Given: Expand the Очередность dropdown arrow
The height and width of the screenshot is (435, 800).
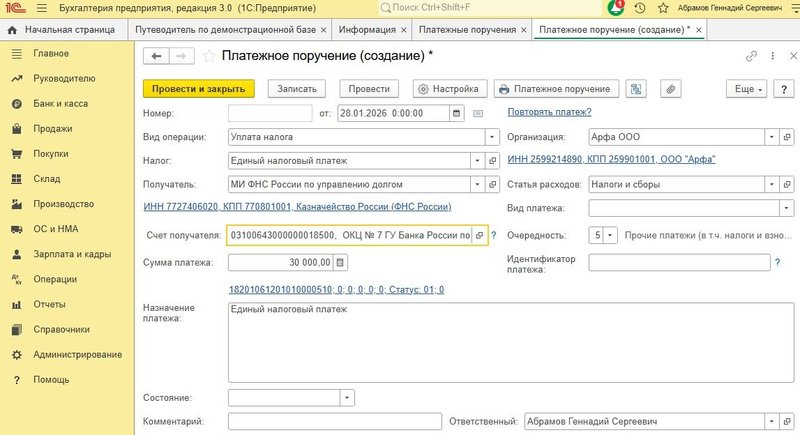Looking at the screenshot, I should coord(610,235).
